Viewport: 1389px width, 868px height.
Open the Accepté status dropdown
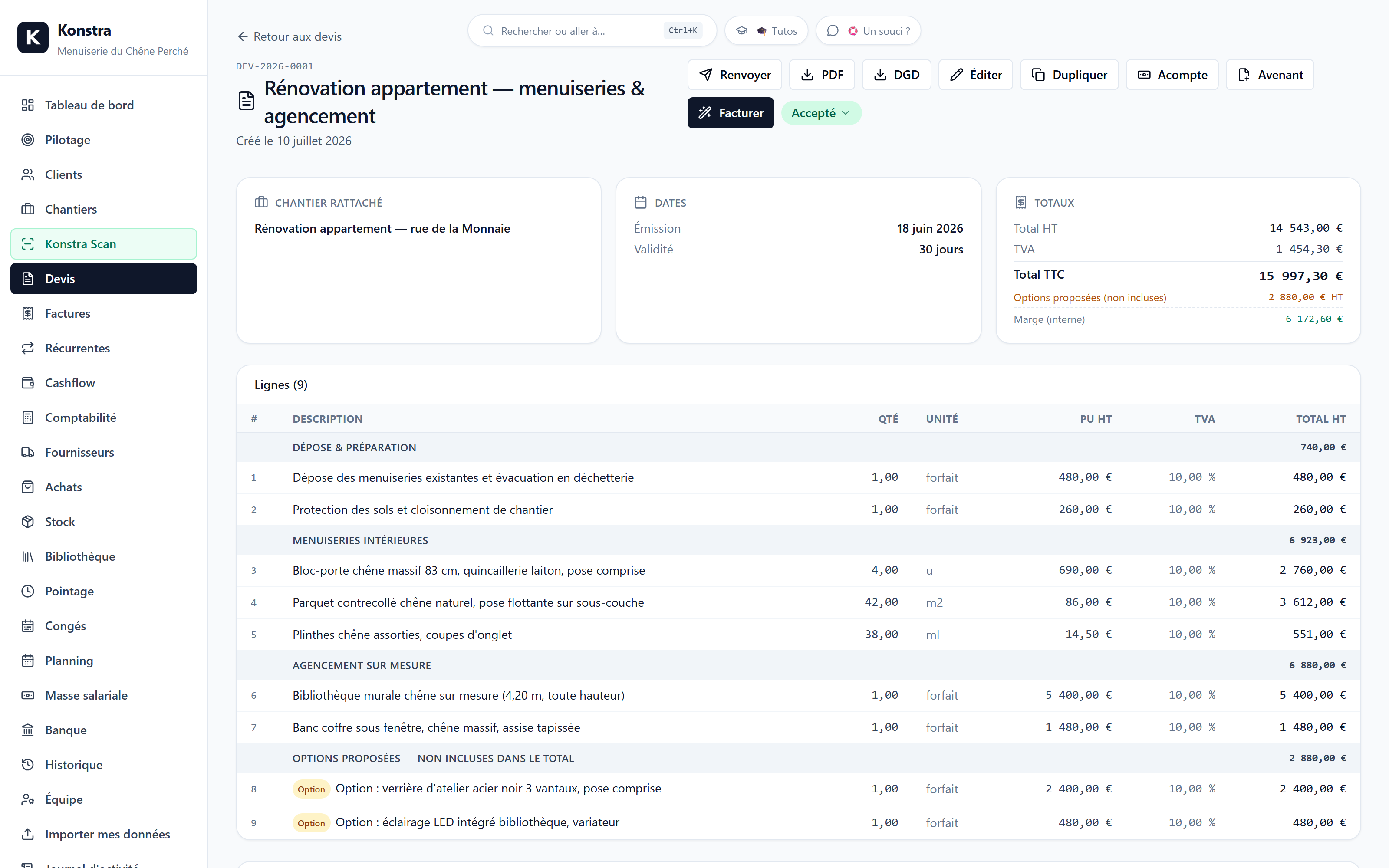(821, 113)
